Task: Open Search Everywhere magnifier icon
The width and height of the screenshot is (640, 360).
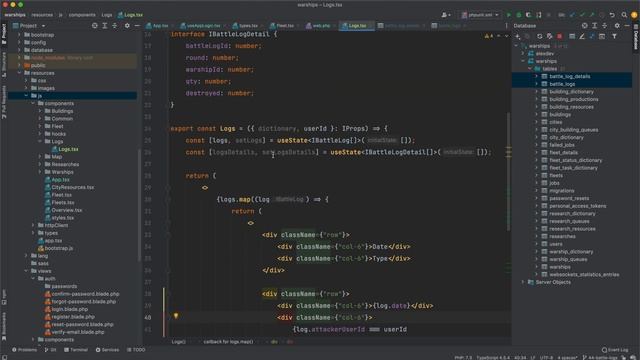Action: click(x=624, y=15)
